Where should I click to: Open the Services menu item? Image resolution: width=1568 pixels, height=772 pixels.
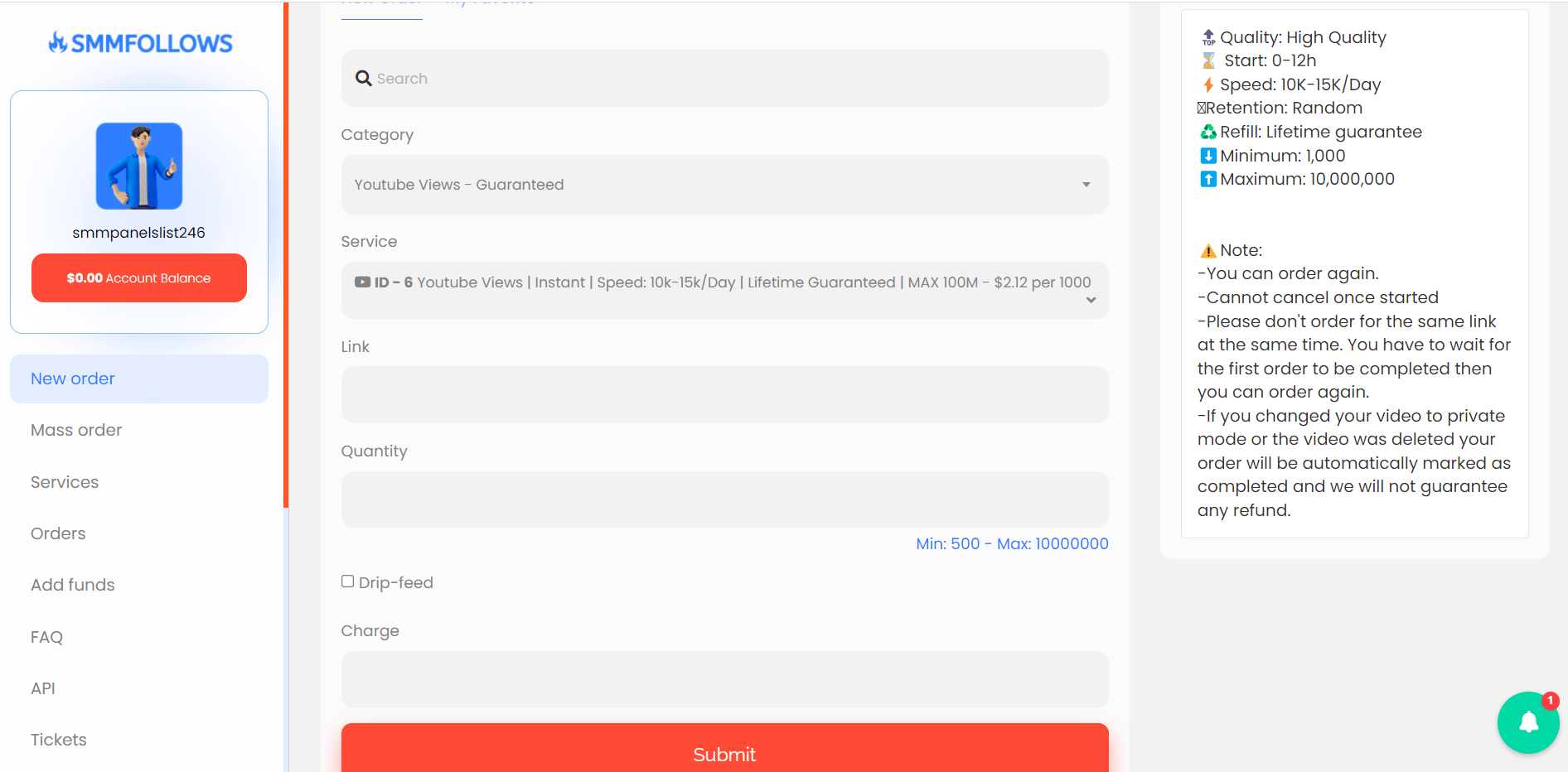[x=65, y=482]
